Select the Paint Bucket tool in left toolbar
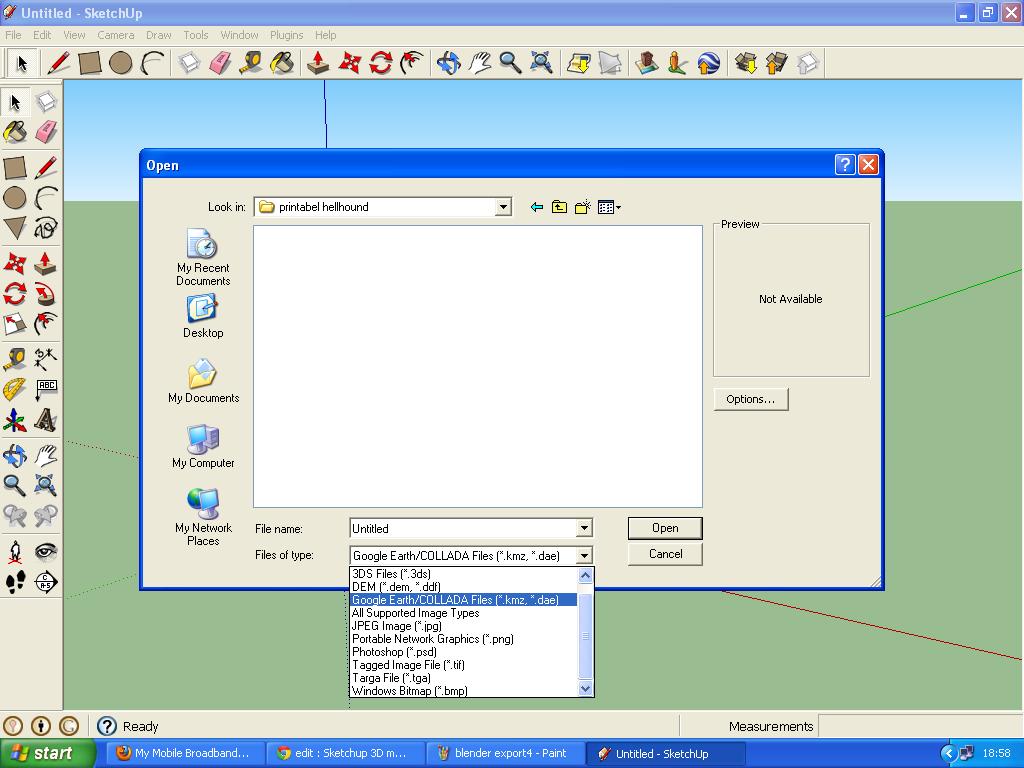Screen dimensions: 1024x768 (15, 133)
